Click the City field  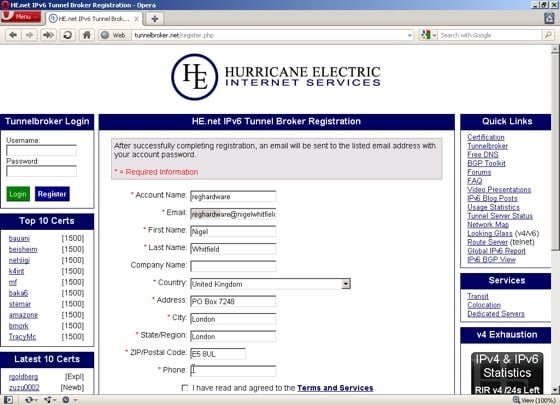point(233,319)
